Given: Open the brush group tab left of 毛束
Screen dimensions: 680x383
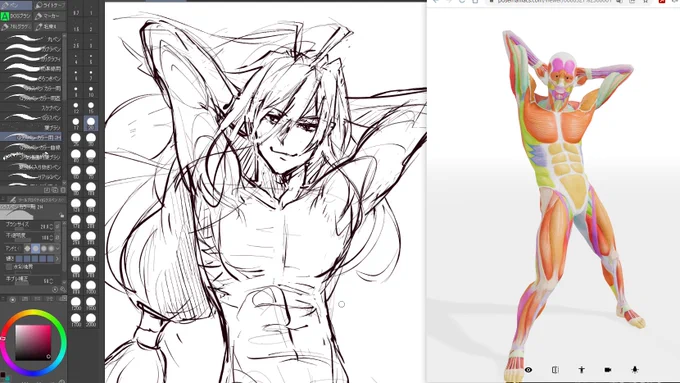Looking at the screenshot, I should click(x=16, y=27).
